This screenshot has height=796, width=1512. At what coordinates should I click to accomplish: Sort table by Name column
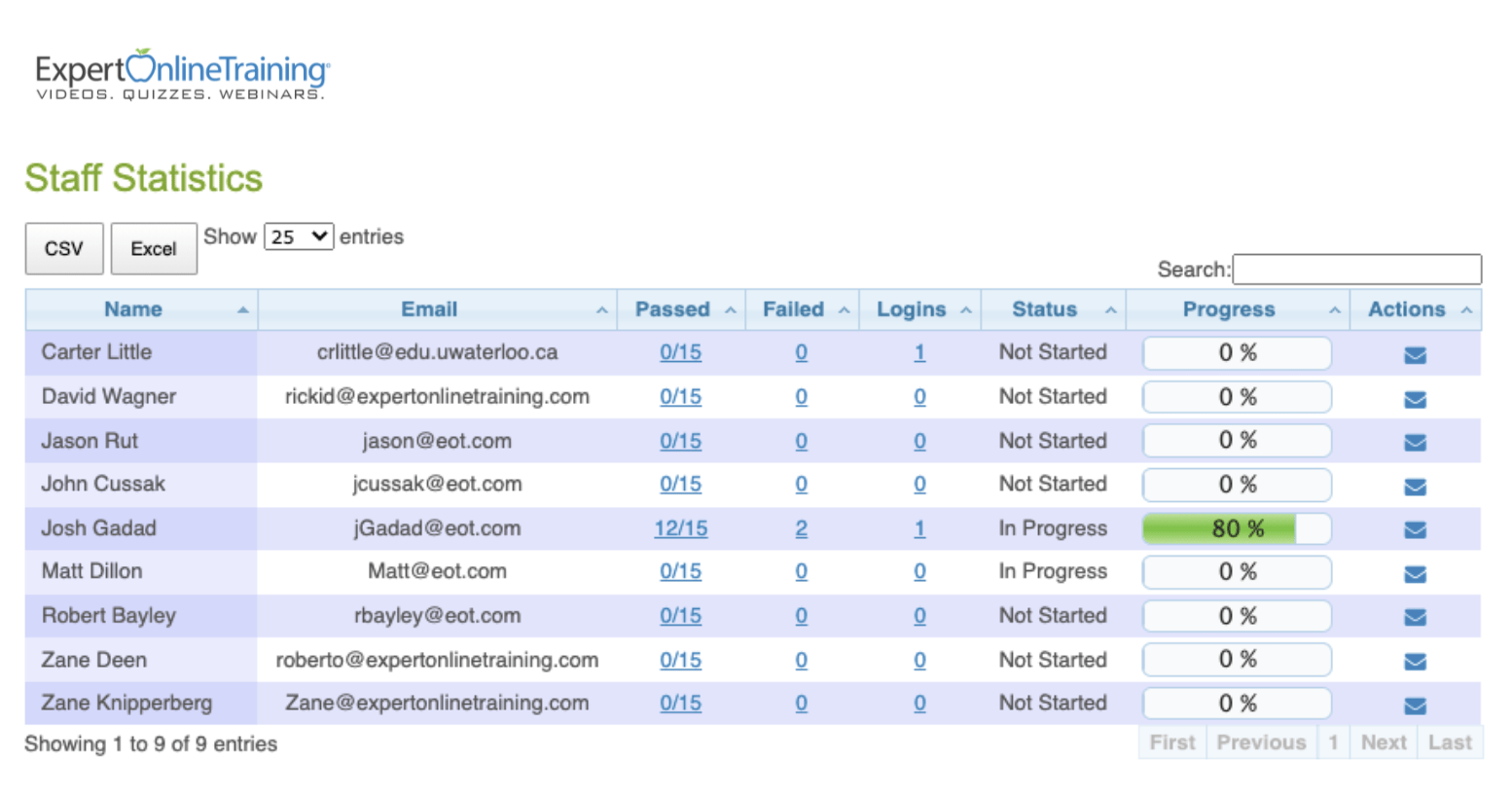tap(141, 309)
